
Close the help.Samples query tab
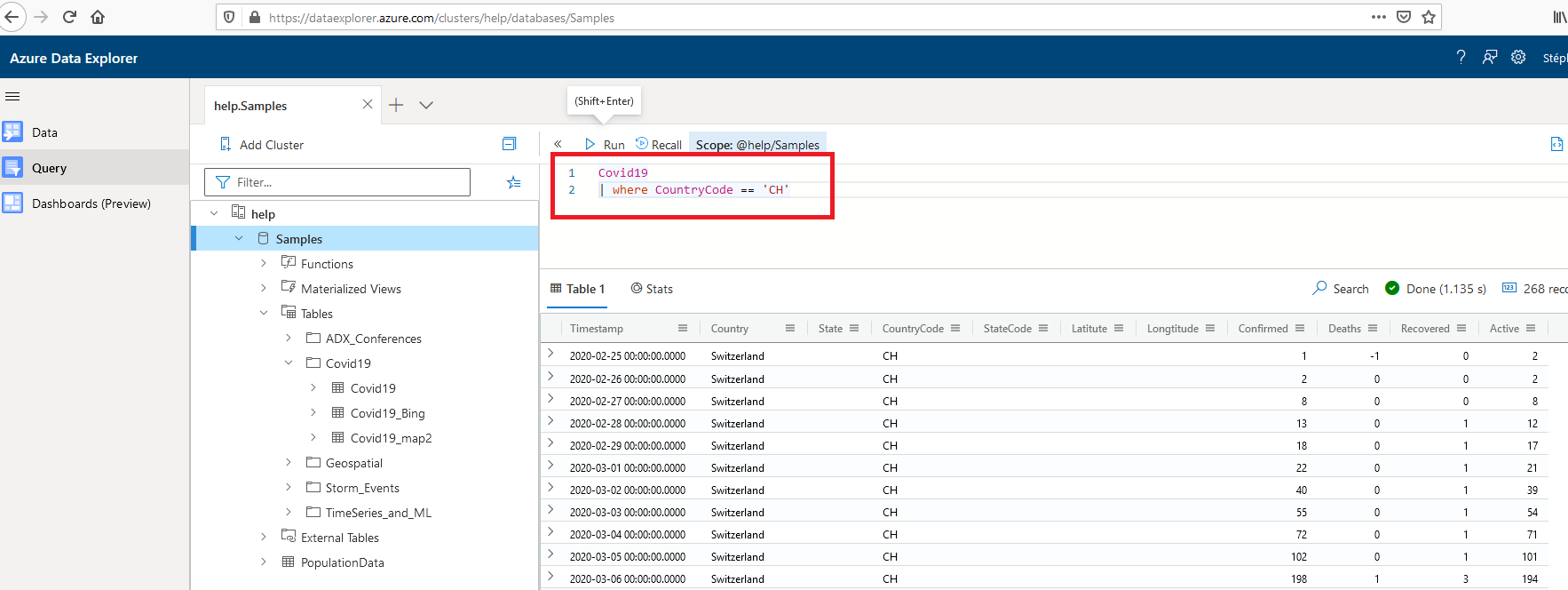point(368,104)
